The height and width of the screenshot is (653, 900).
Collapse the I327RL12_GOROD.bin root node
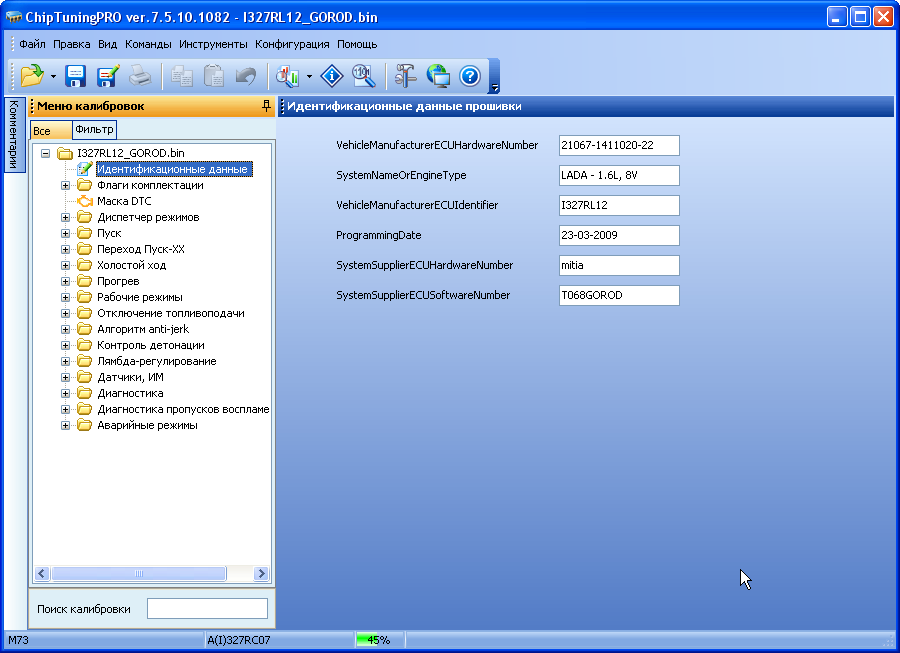(x=45, y=153)
